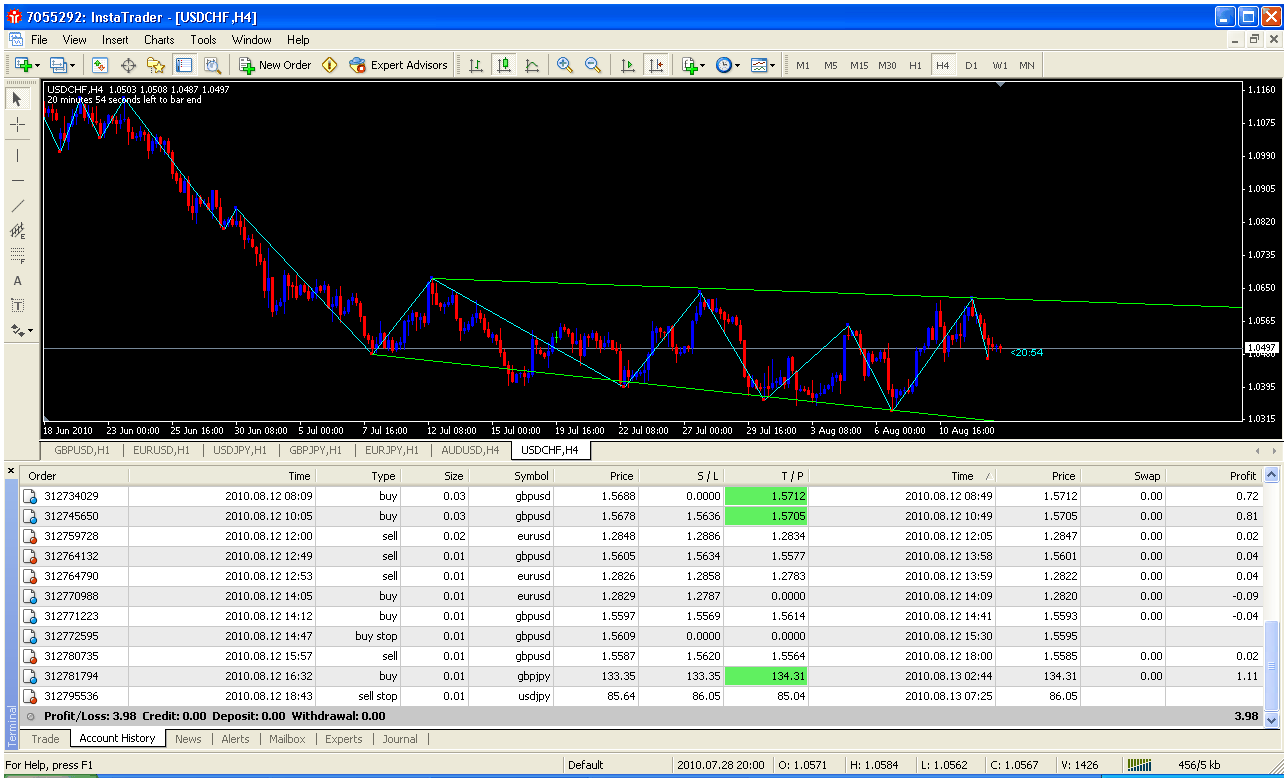Click the Zoom Out magnifier icon

coord(593,65)
